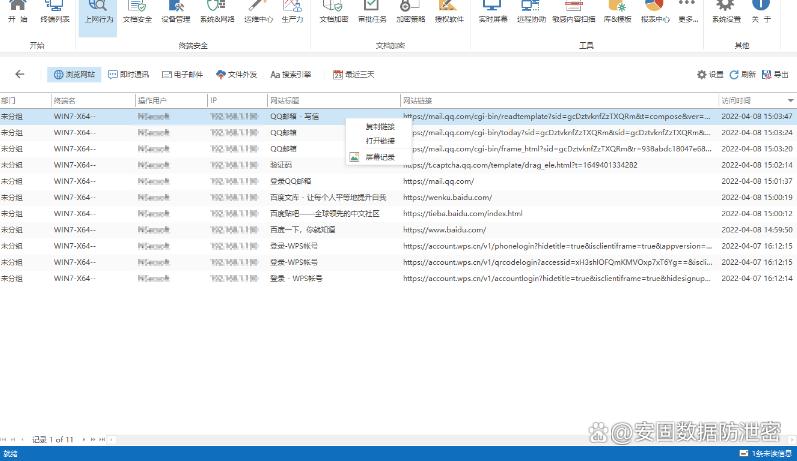The height and width of the screenshot is (461, 797).
Task: Open 设备管理 device management
Action: [x=177, y=11]
